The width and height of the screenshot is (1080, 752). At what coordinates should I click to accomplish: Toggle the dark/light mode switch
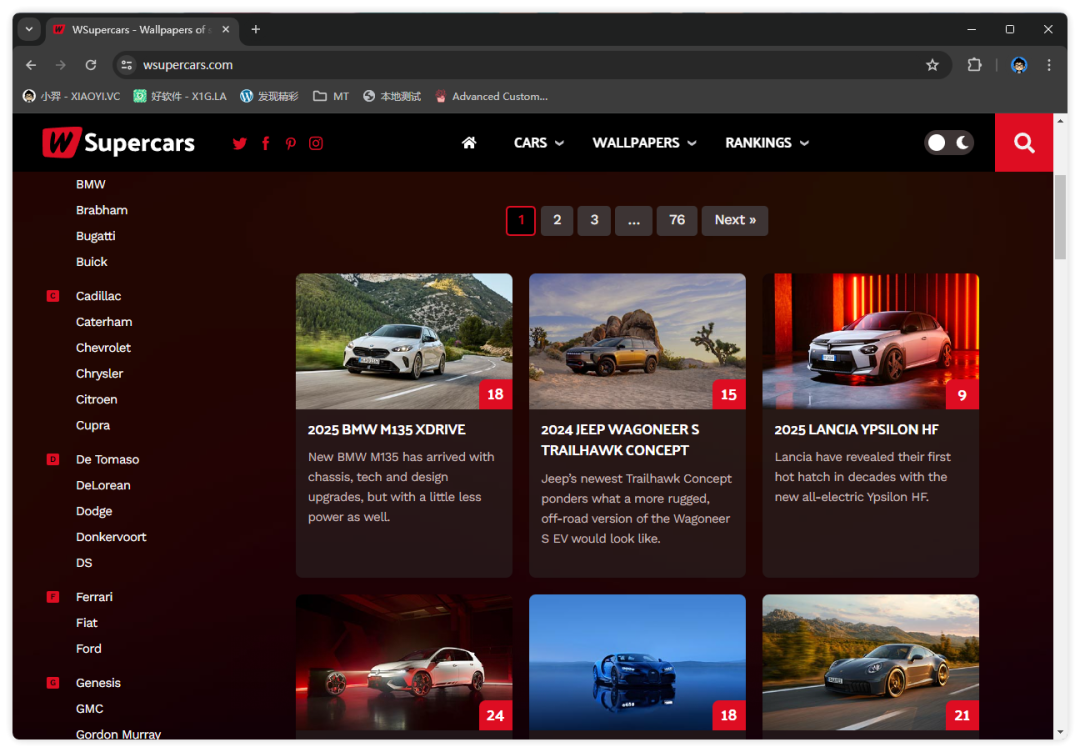tap(948, 143)
